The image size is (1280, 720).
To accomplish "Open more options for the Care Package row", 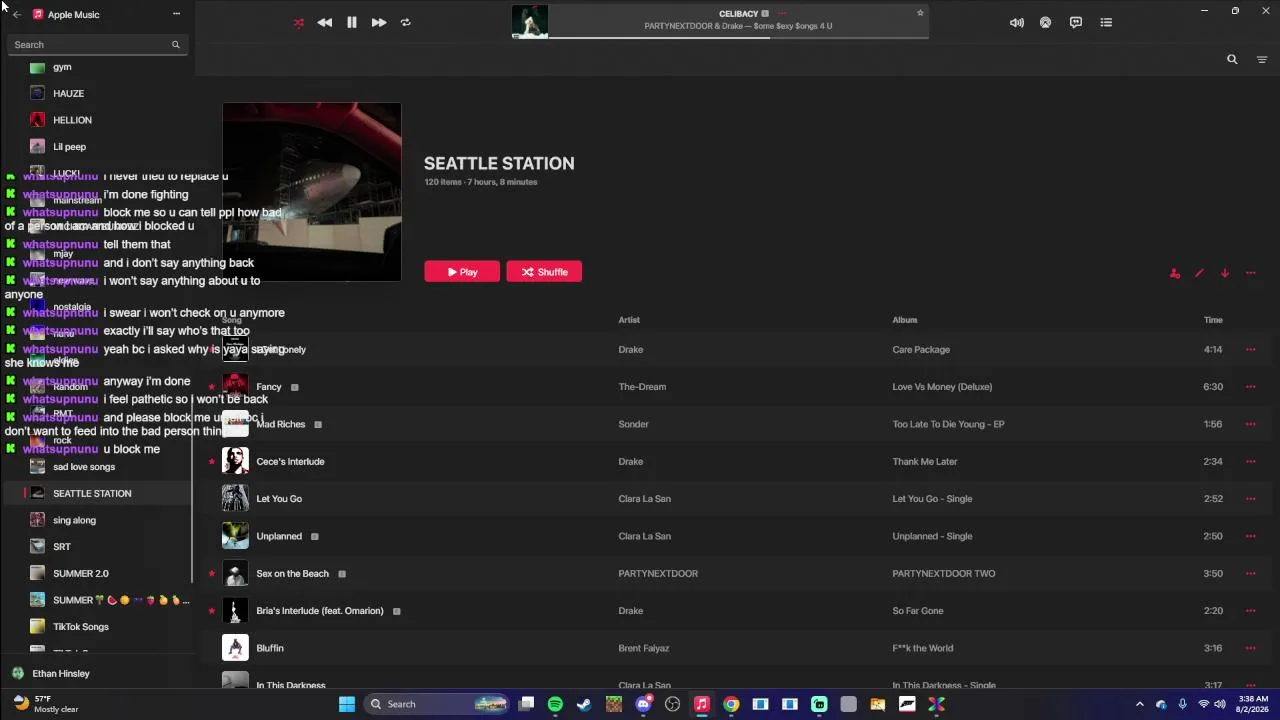I will point(1250,350).
